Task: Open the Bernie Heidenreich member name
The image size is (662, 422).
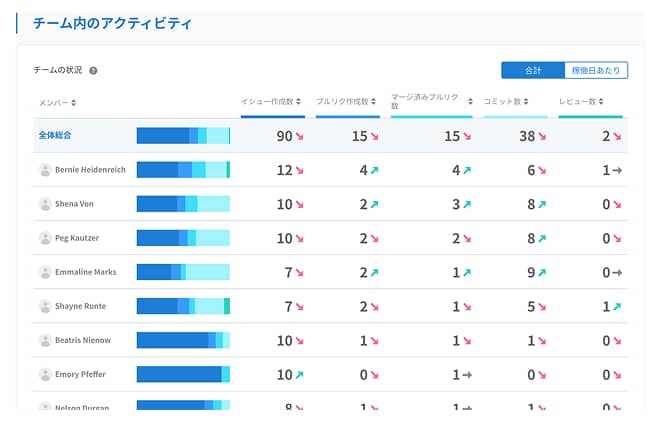Action: [x=90, y=170]
